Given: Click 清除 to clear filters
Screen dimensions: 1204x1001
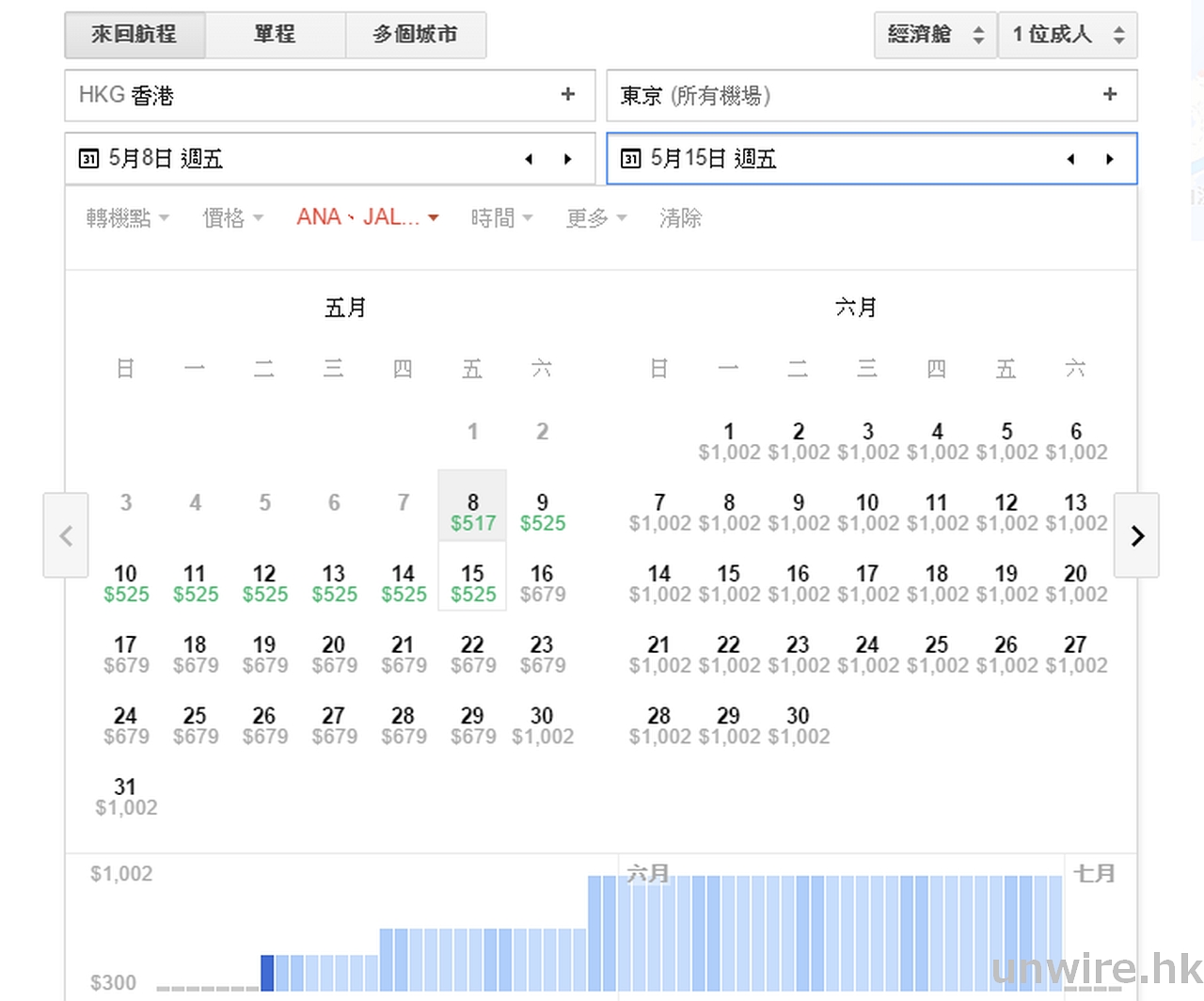Looking at the screenshot, I should [x=680, y=218].
